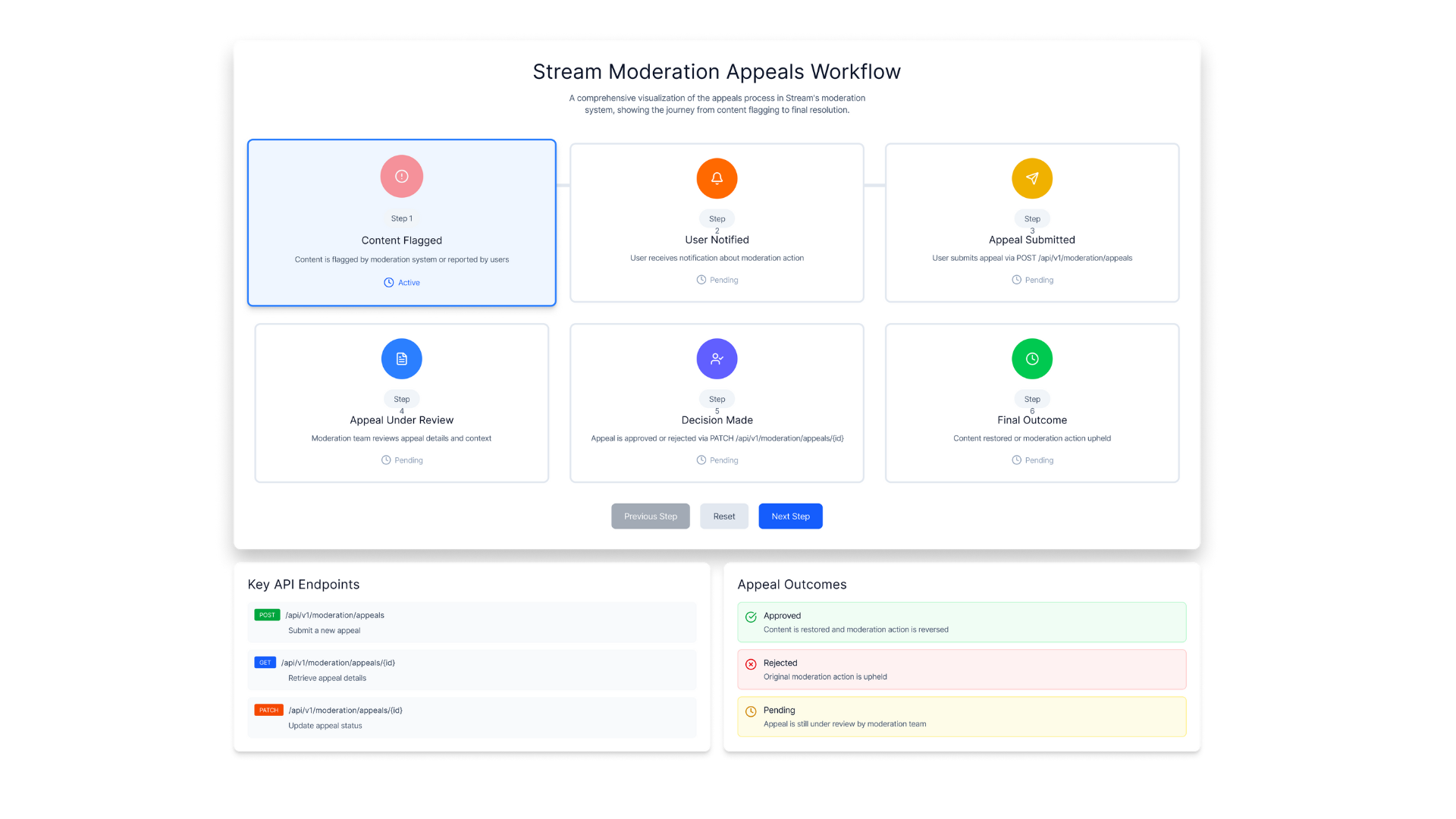Click the PATCH badge for updating appeal status
The width and height of the screenshot is (1456, 819).
(268, 710)
